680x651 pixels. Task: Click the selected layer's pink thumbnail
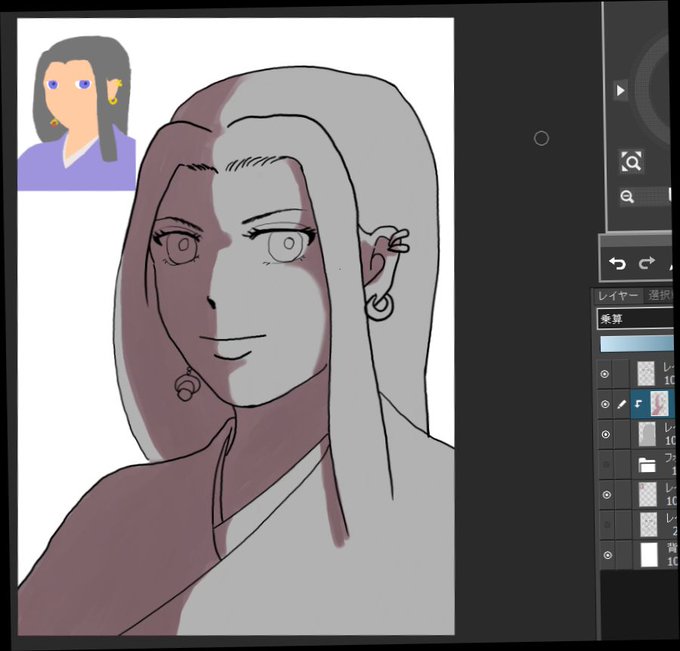point(659,403)
